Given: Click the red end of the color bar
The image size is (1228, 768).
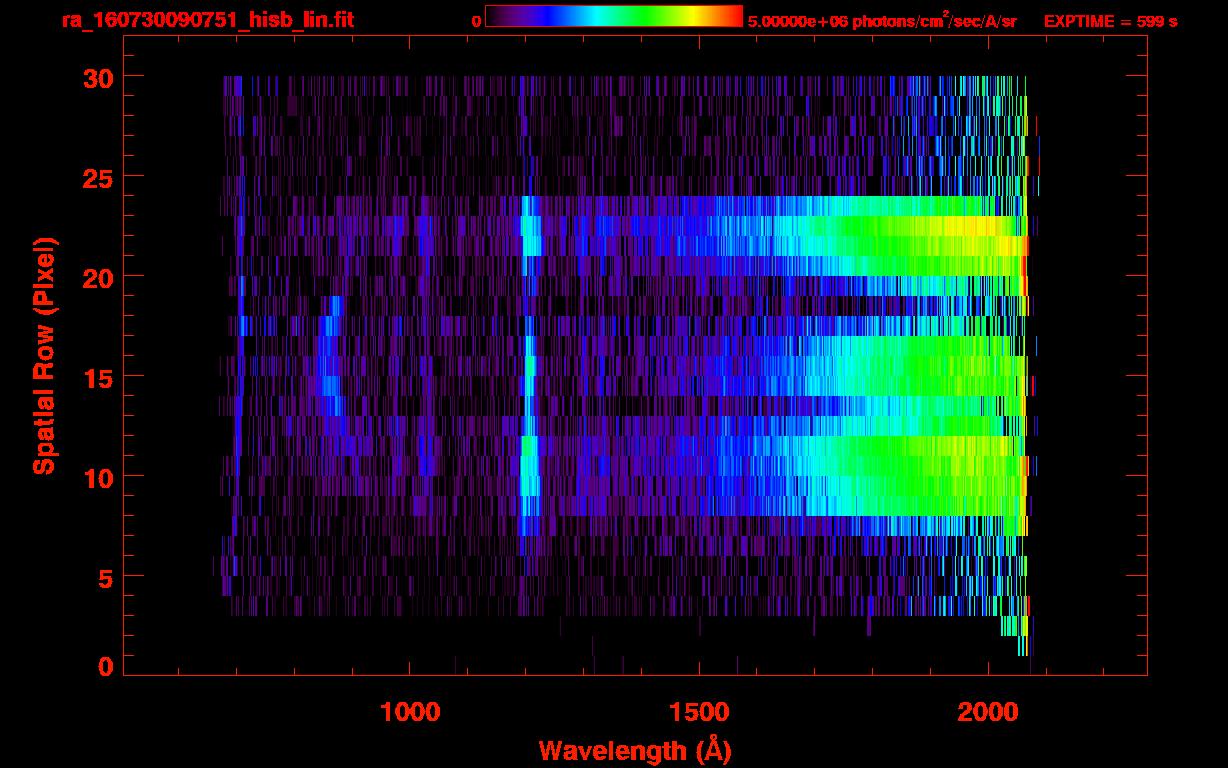Looking at the screenshot, I should point(732,16).
